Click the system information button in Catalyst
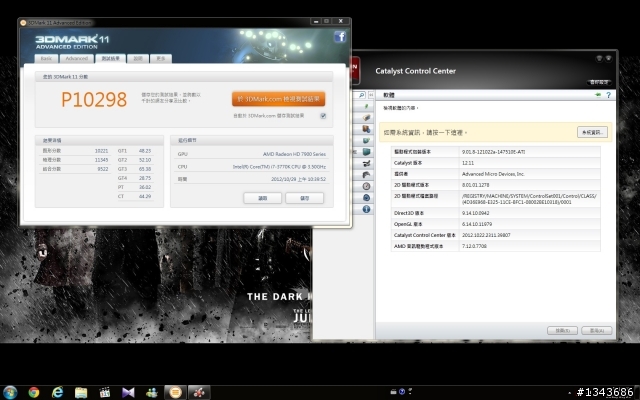This screenshot has width=640, height=400. tap(592, 132)
